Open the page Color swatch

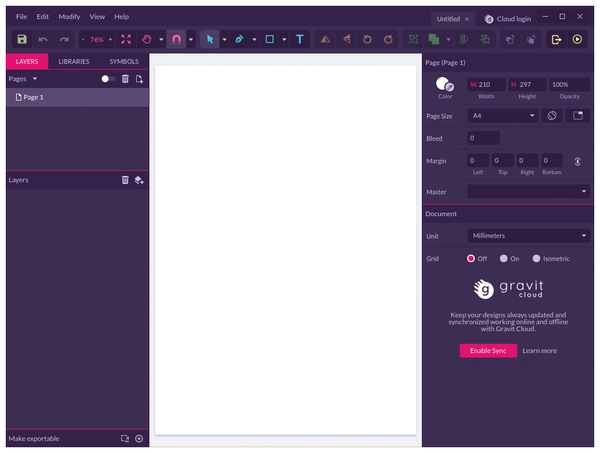(445, 84)
